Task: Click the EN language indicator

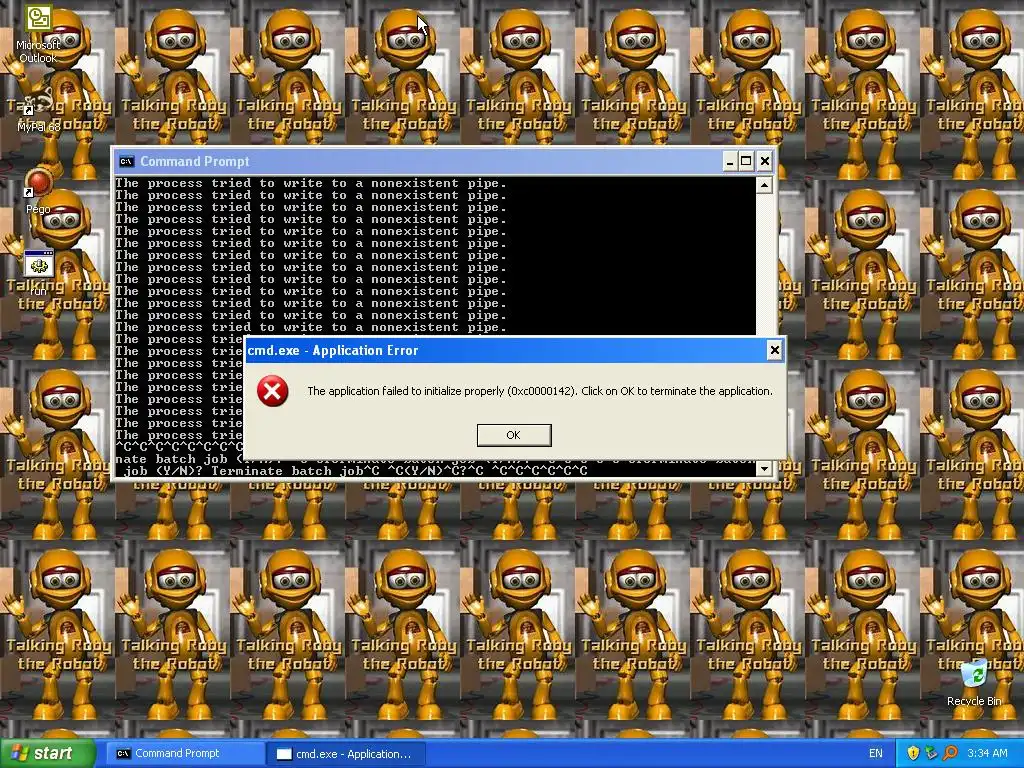Action: click(876, 753)
